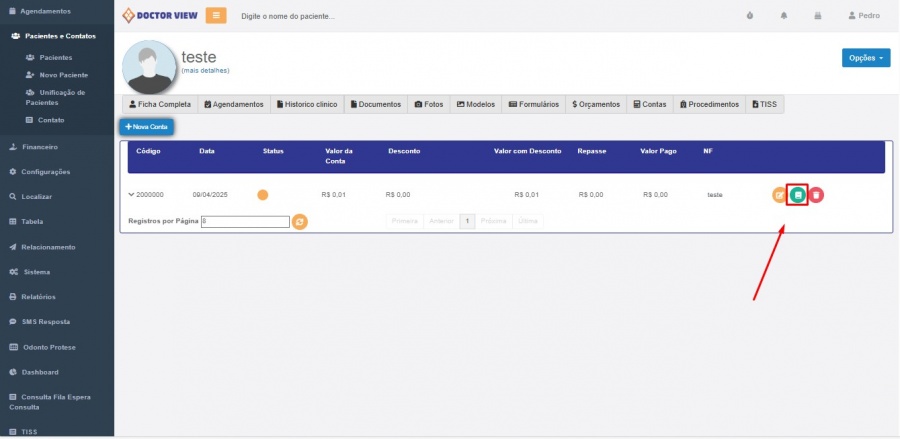Go to the Procedimentos tab

pos(709,104)
